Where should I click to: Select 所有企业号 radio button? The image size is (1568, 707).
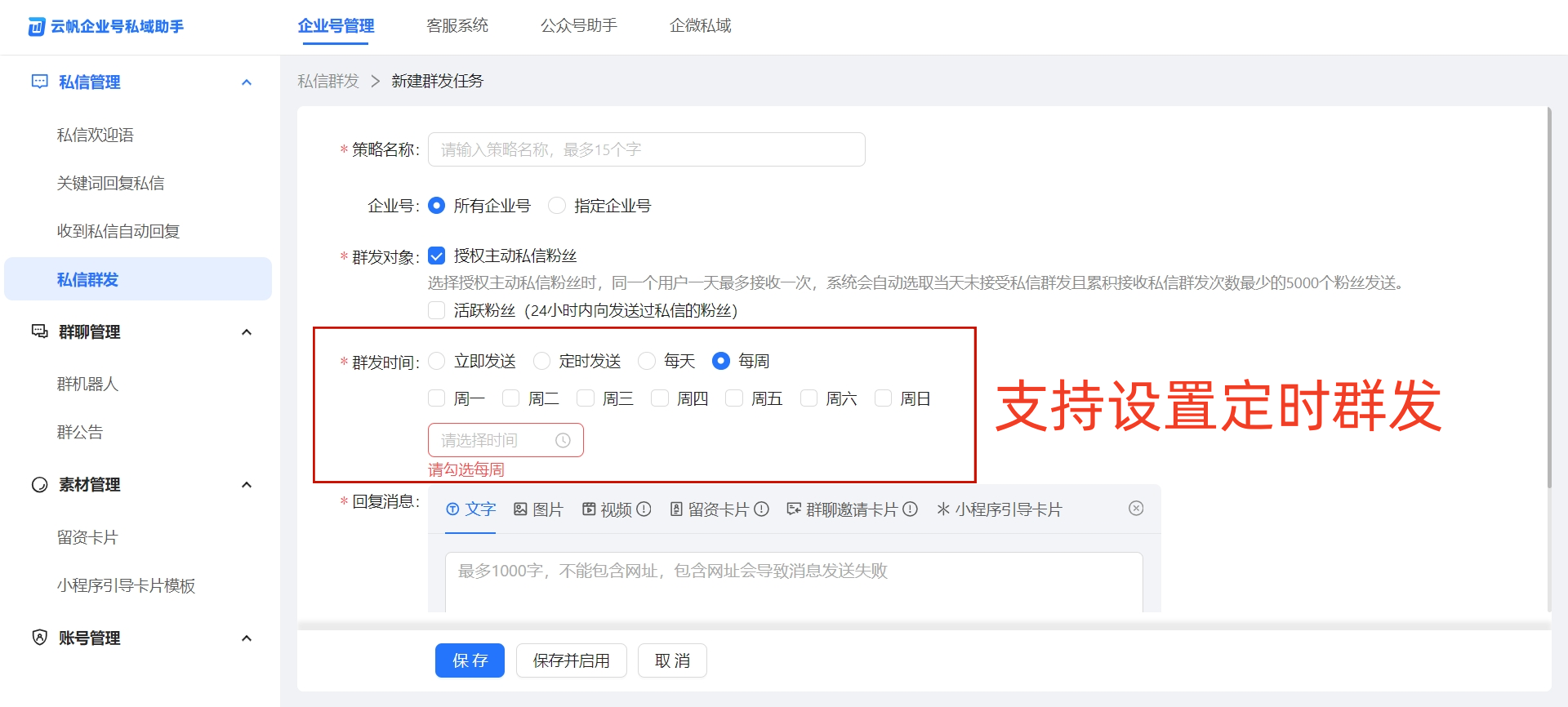[x=437, y=206]
